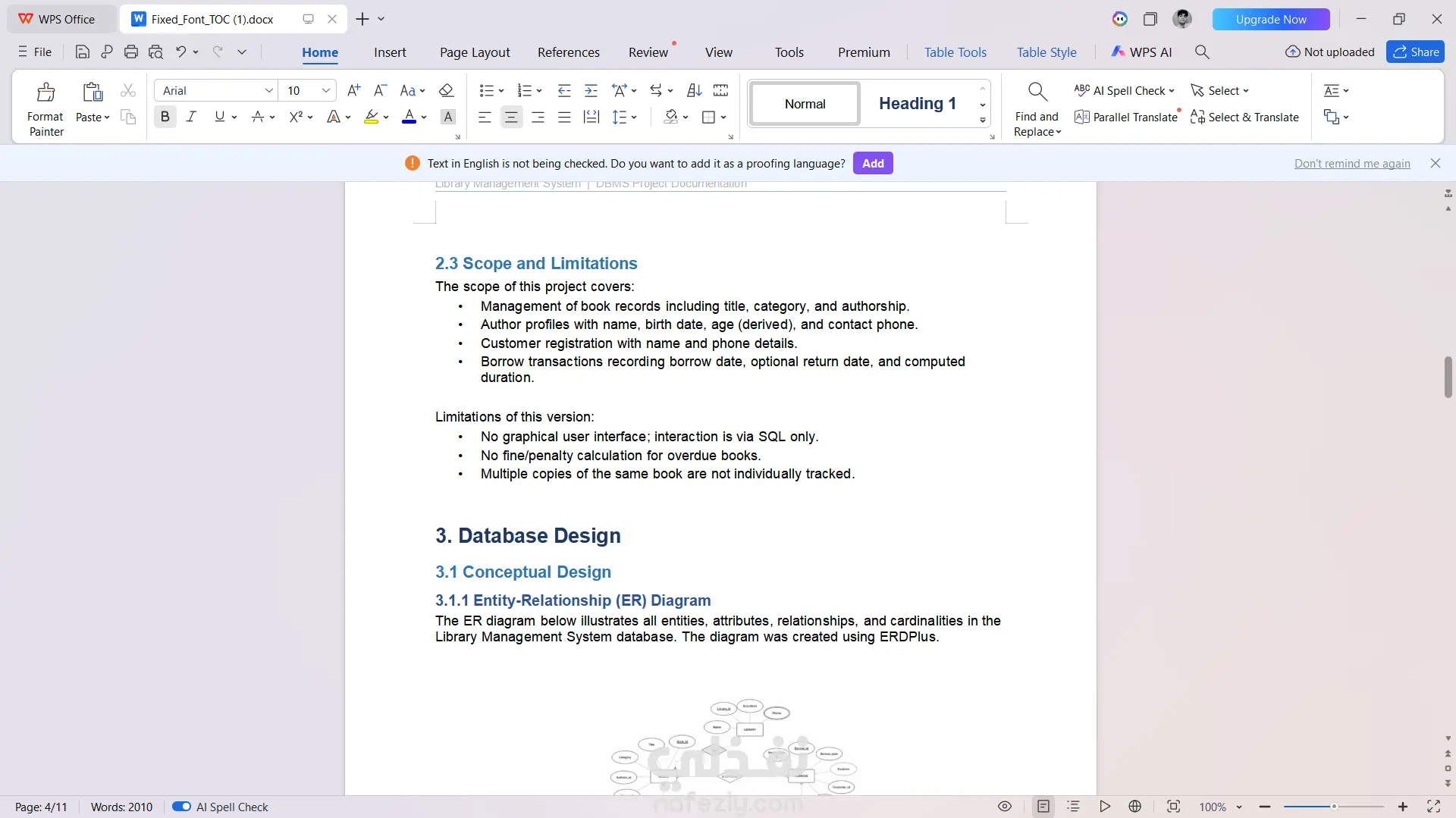The width and height of the screenshot is (1456, 818).
Task: Expand the numbered list dropdown
Action: pos(539,91)
